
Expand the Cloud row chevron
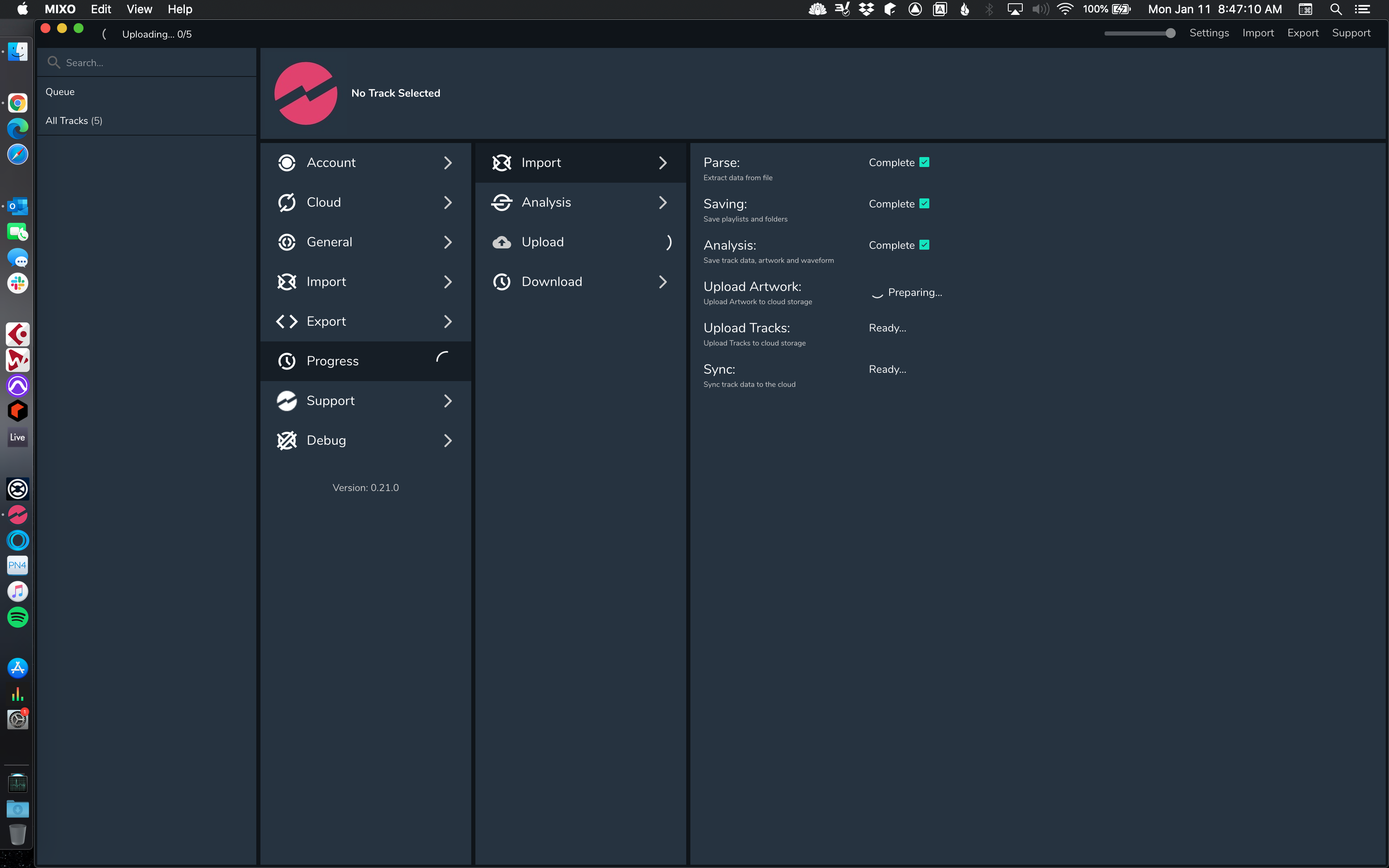[x=448, y=203]
